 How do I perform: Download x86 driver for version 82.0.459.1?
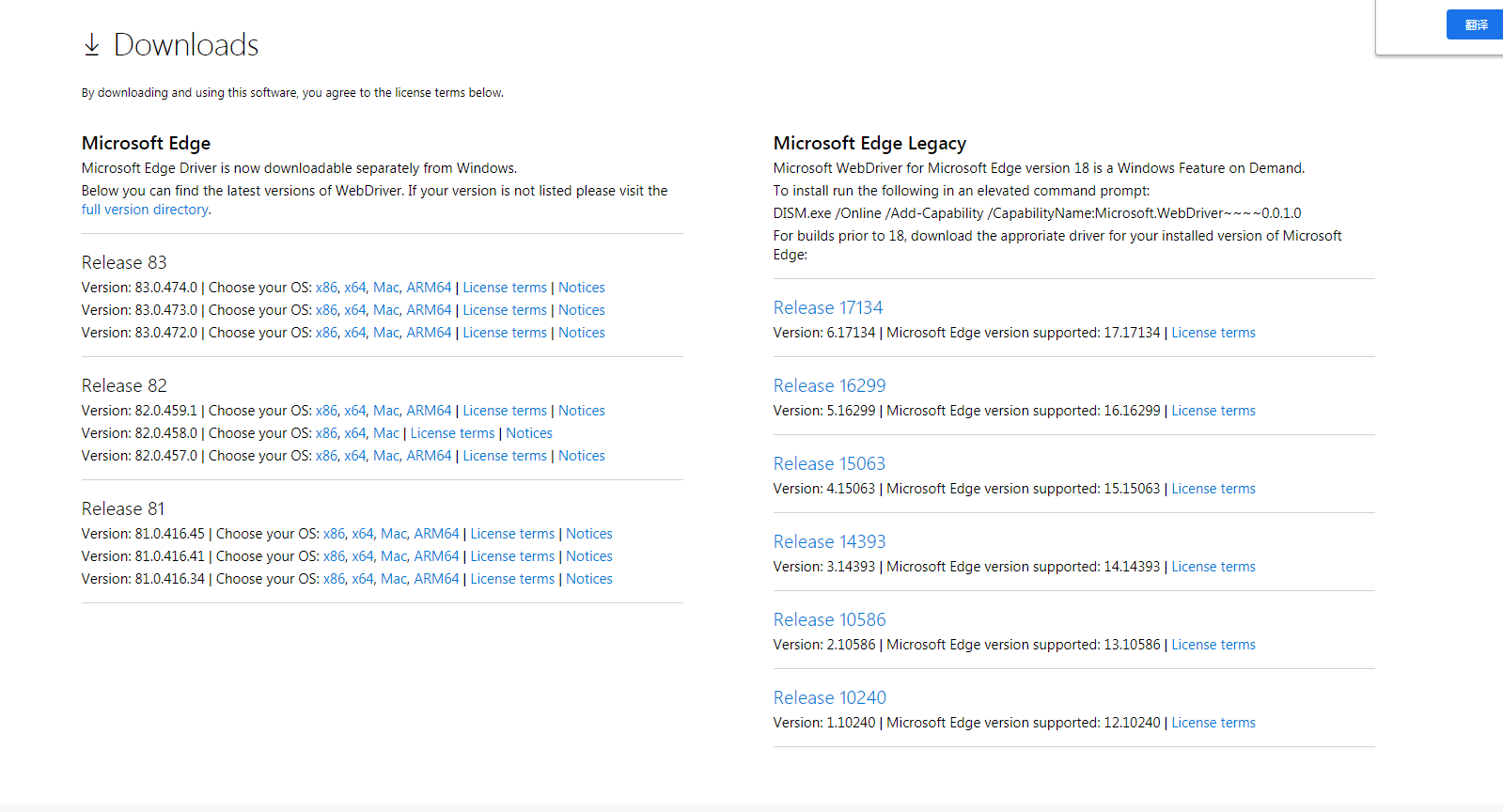(x=326, y=411)
